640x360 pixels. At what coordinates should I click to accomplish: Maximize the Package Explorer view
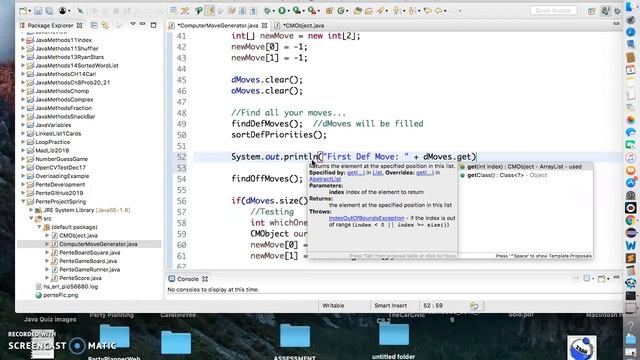pyautogui.click(x=153, y=25)
